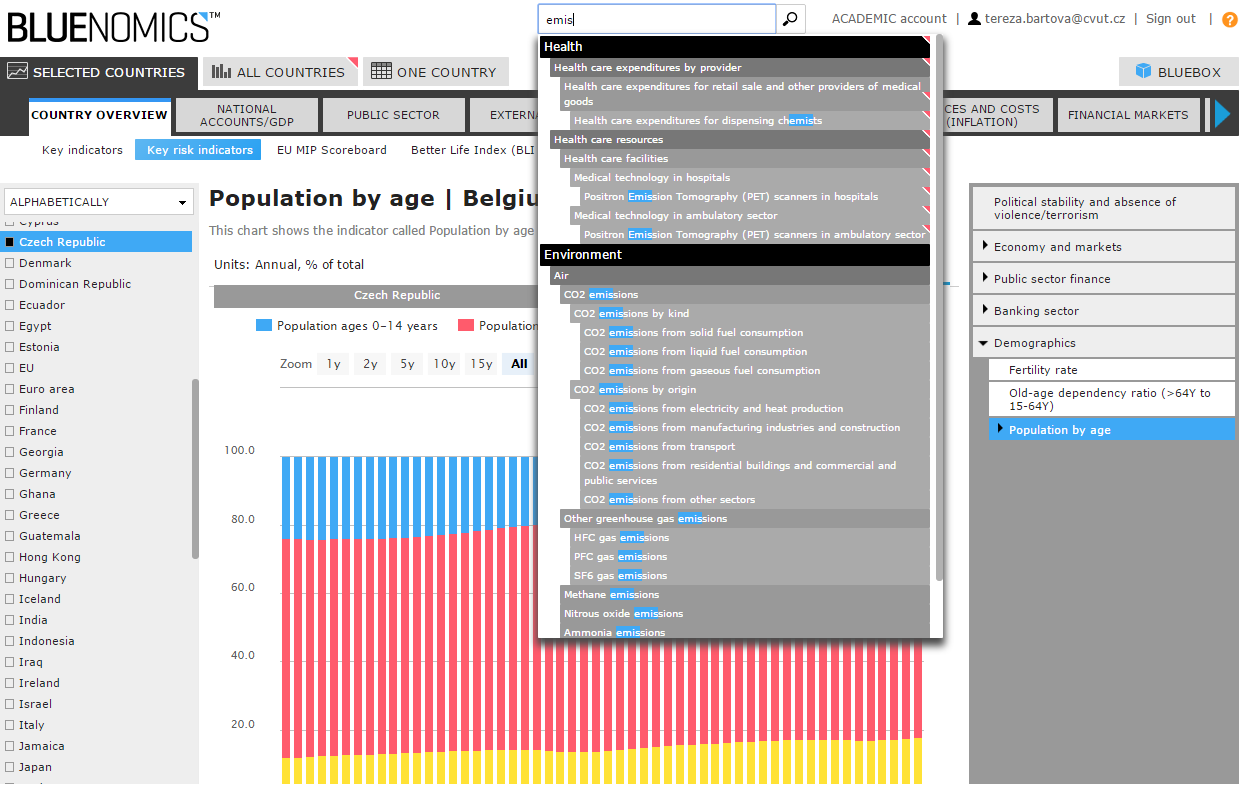Expand Public sector finance section
Image resolution: width=1244 pixels, height=810 pixels.
click(1104, 279)
